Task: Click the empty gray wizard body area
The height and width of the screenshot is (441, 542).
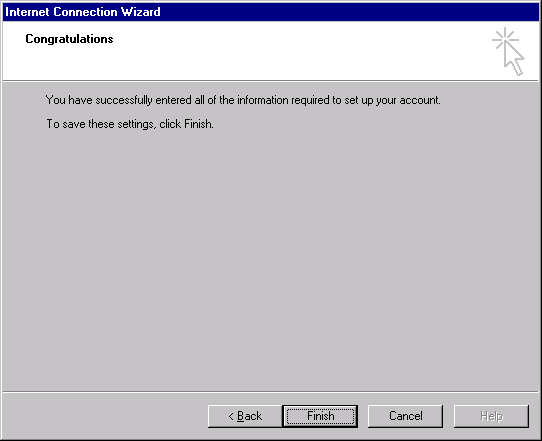Action: (271, 259)
